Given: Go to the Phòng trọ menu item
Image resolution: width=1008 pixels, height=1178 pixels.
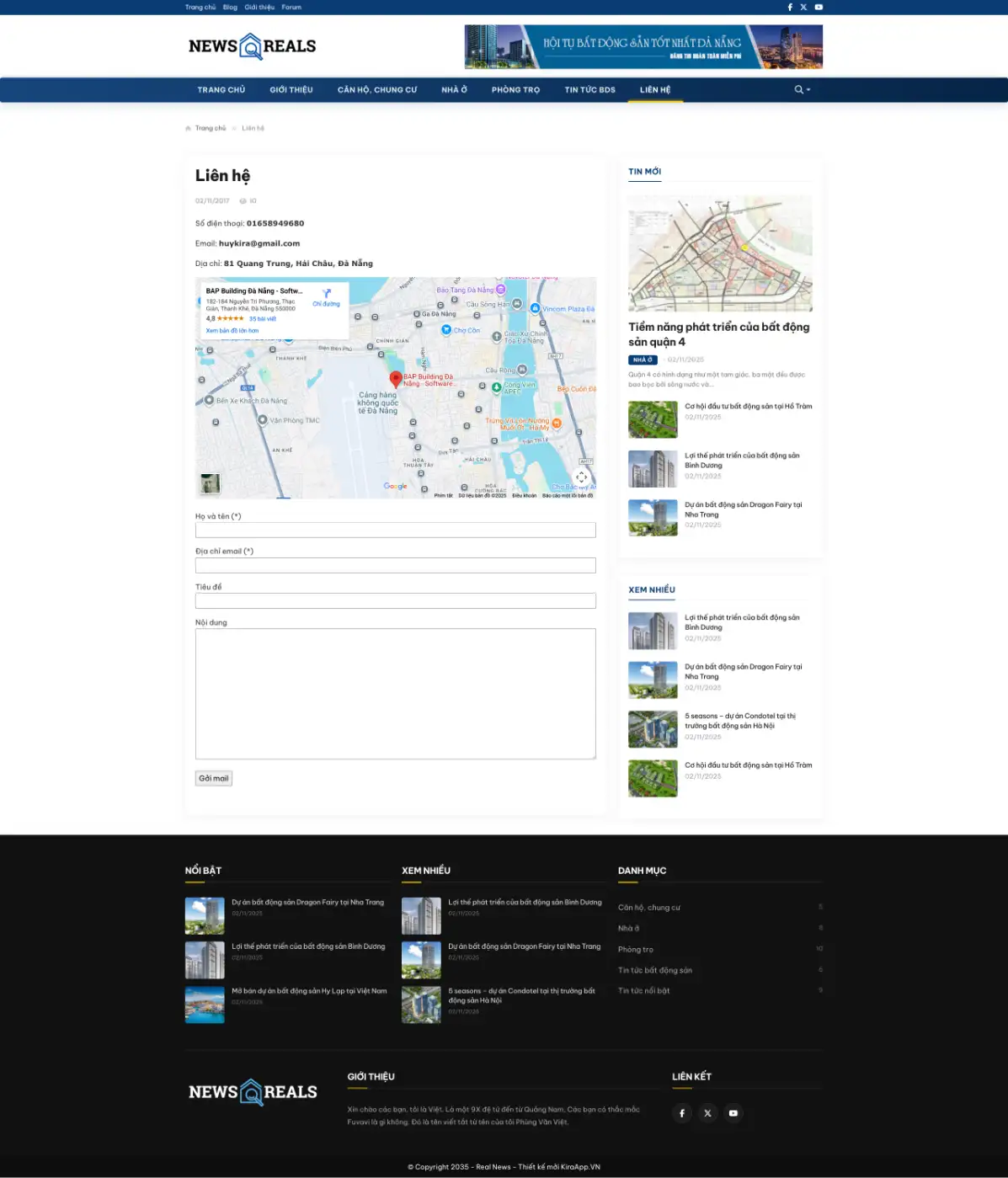Looking at the screenshot, I should pos(515,90).
